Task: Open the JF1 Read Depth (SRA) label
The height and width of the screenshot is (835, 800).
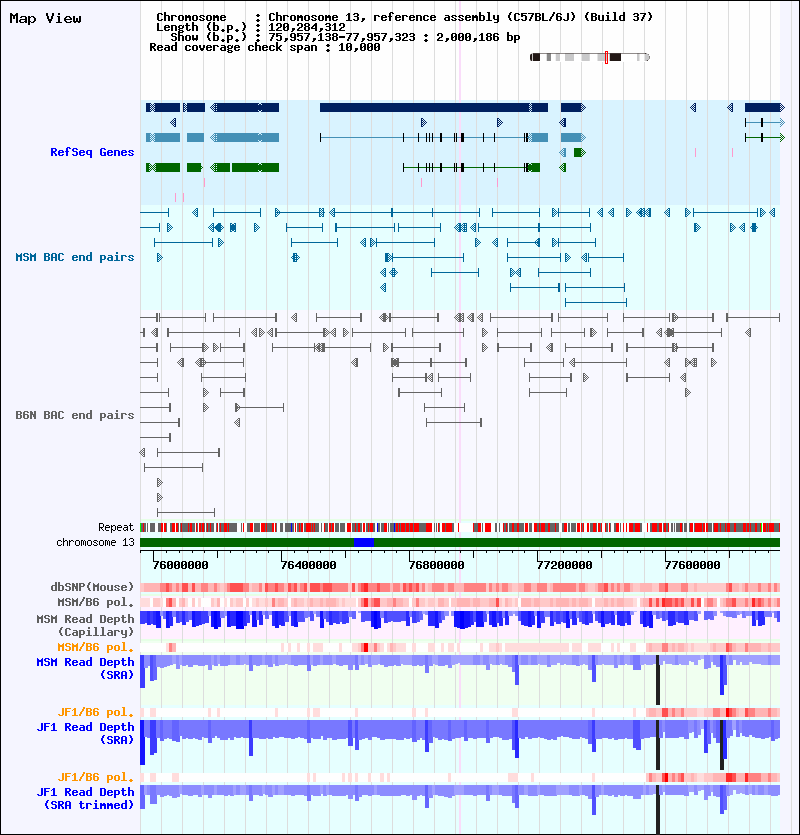Action: pos(85,733)
